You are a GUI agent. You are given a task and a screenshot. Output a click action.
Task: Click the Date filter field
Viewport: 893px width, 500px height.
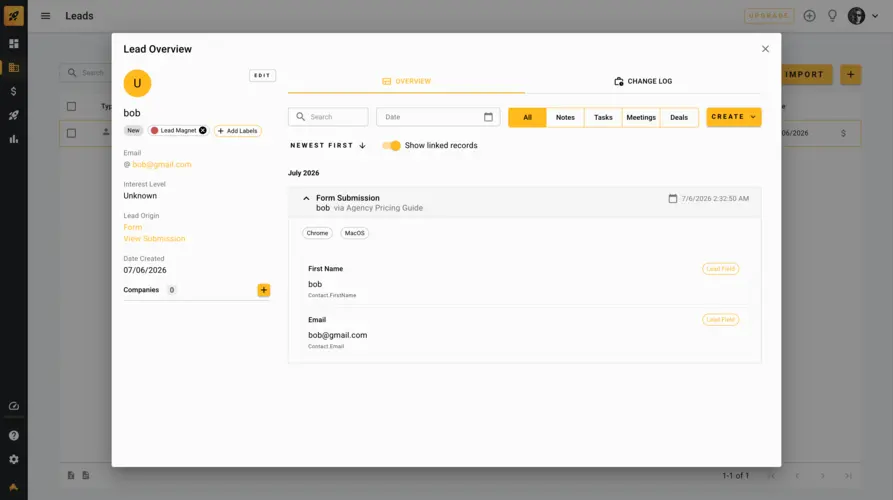438,117
